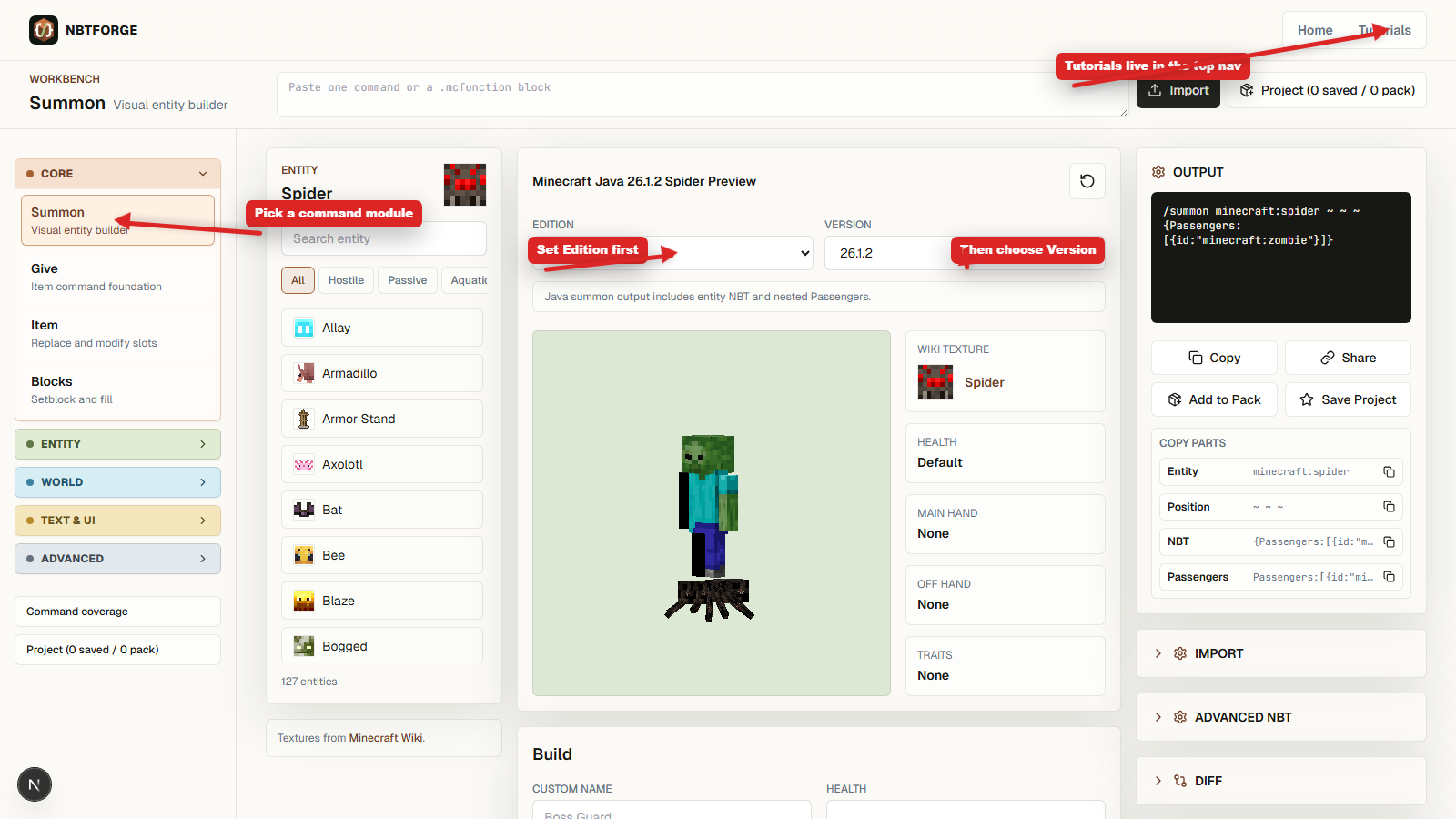1456x819 pixels.
Task: Copy the output command
Action: [1214, 358]
